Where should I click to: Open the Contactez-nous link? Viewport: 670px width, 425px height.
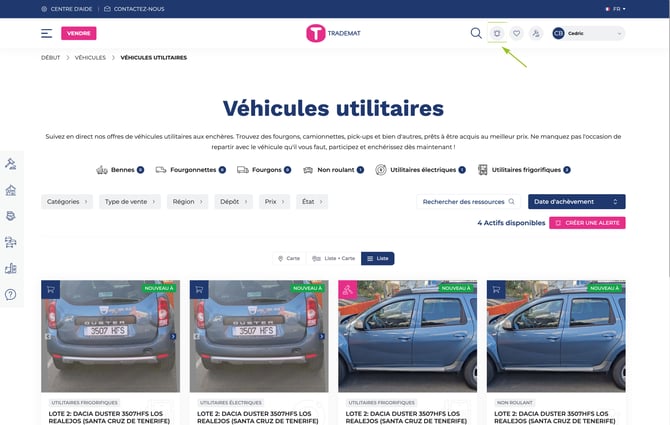pyautogui.click(x=134, y=9)
